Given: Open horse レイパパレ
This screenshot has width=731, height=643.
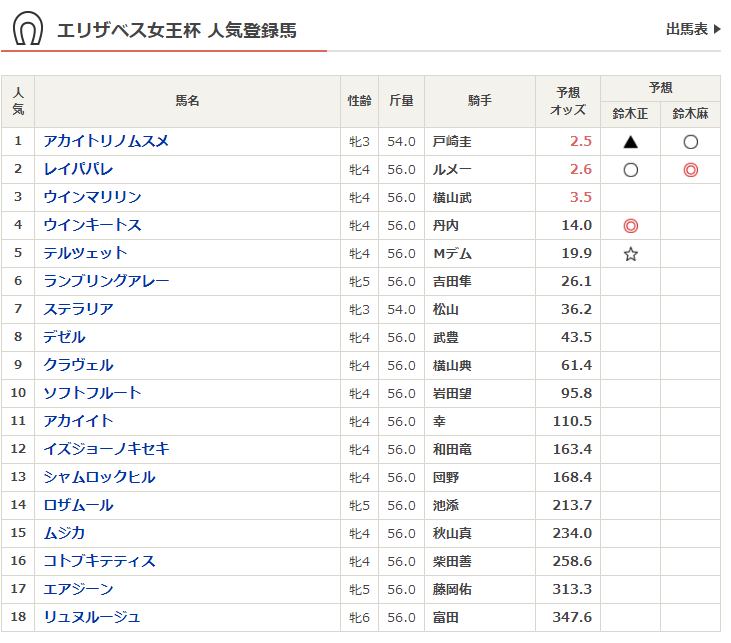Looking at the screenshot, I should click(78, 169).
